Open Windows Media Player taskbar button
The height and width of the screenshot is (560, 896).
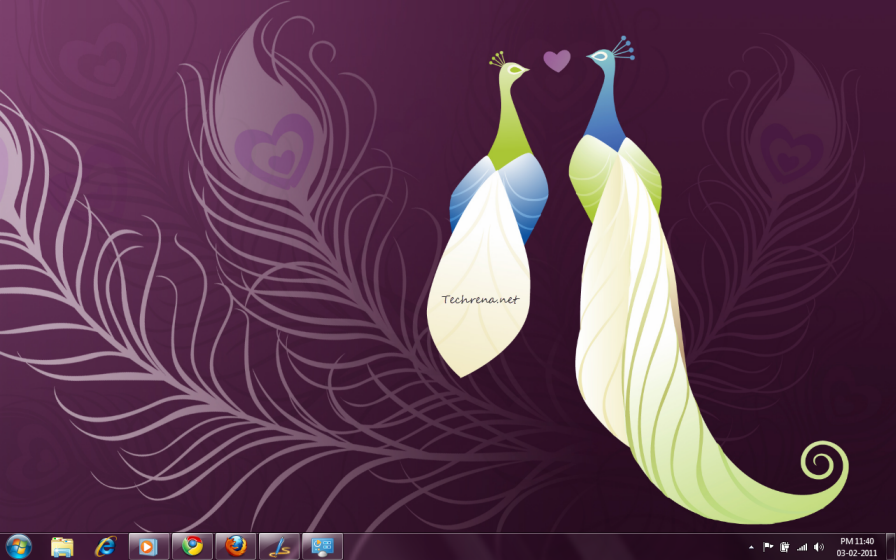[149, 546]
